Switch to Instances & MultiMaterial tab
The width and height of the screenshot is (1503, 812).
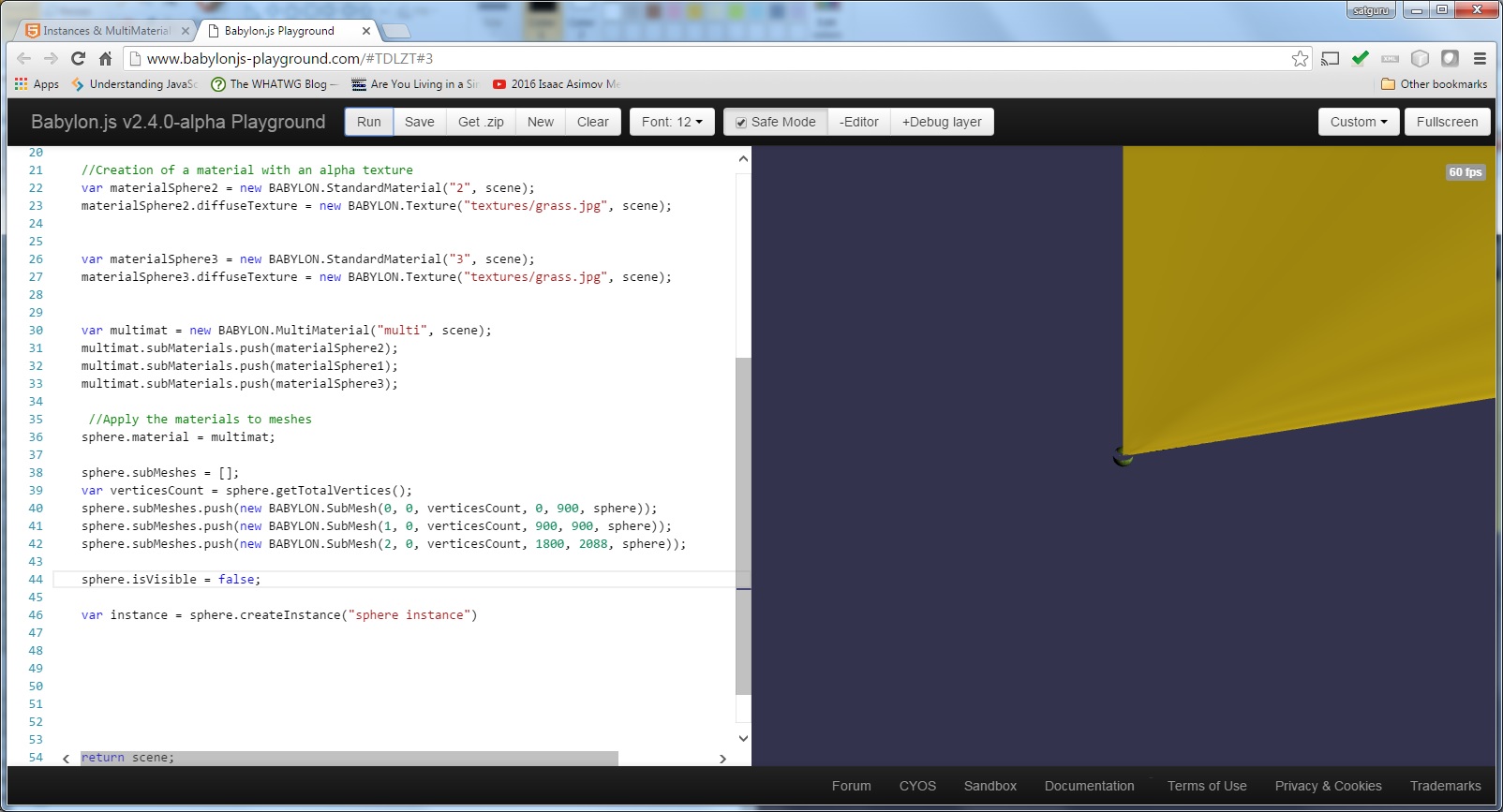tap(106, 31)
